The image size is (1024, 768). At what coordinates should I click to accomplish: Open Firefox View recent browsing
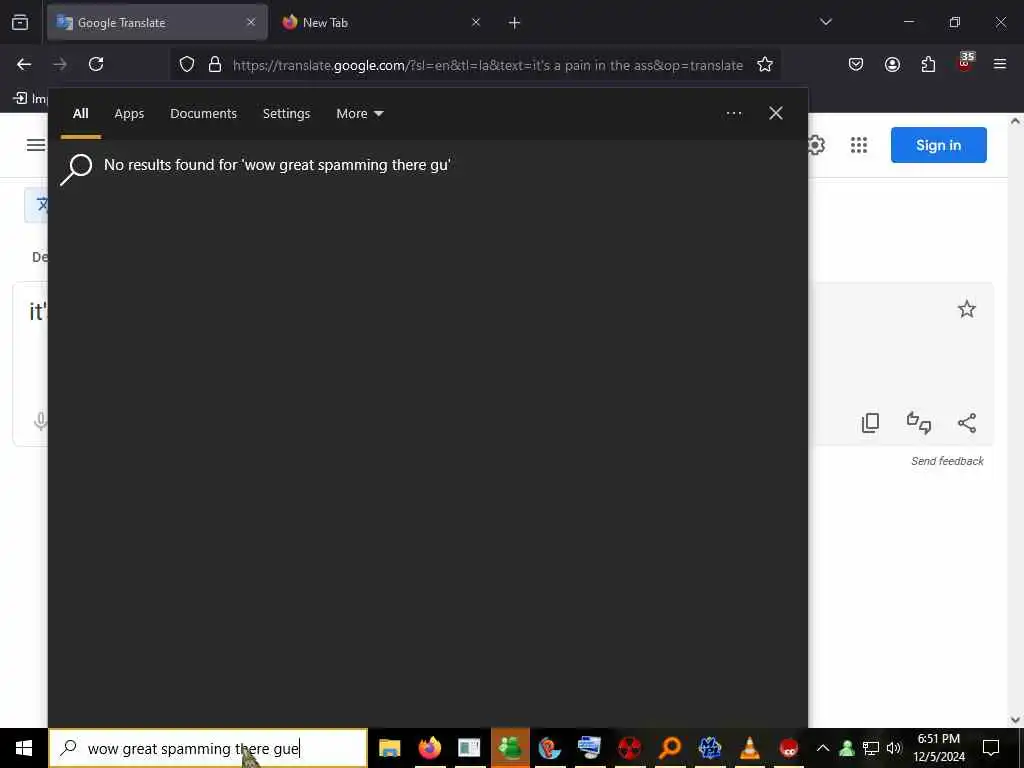click(x=20, y=23)
